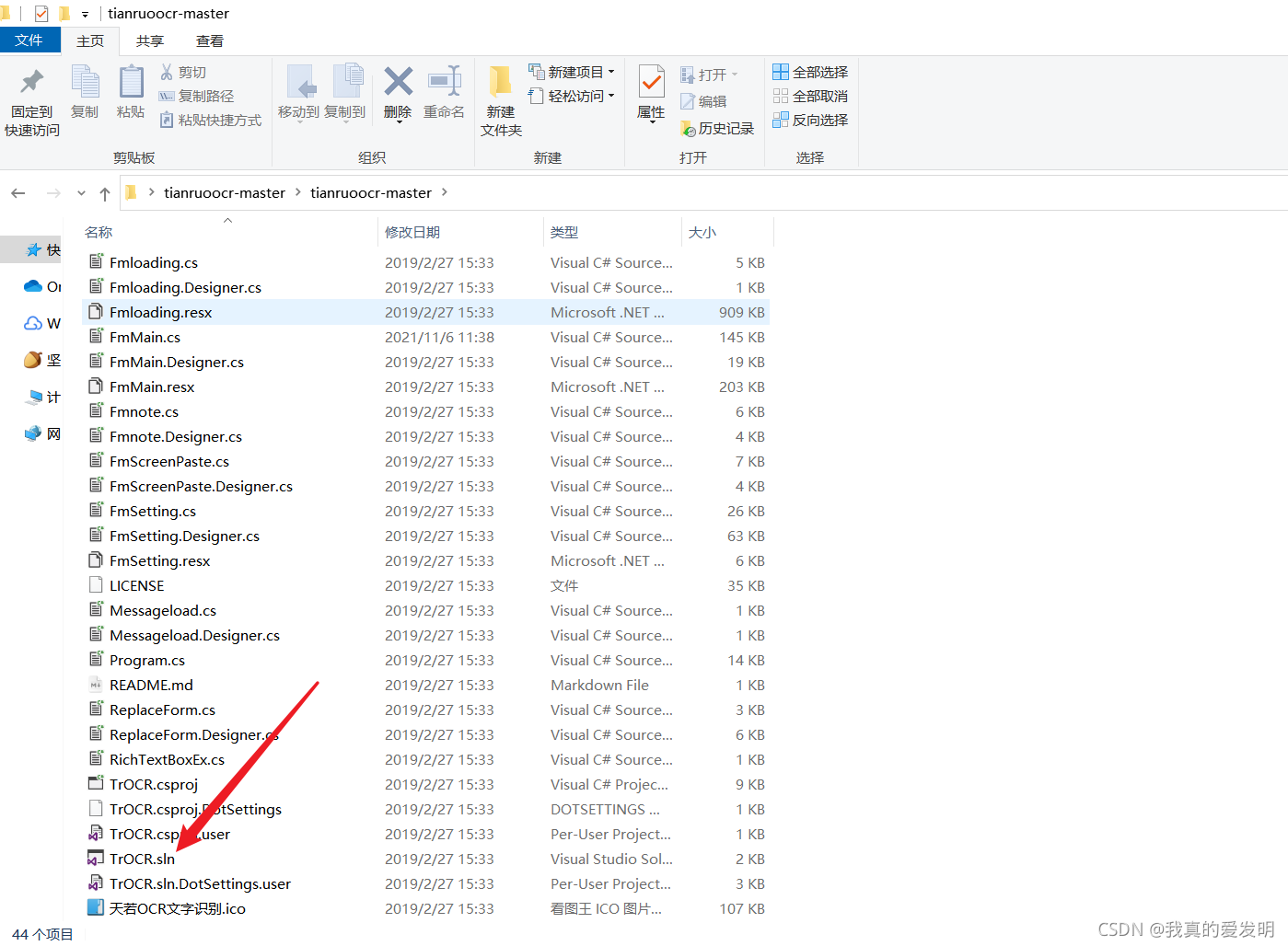This screenshot has height=946, width=1288.
Task: Open the quick access toolbar customize arrow
Action: pos(85,14)
